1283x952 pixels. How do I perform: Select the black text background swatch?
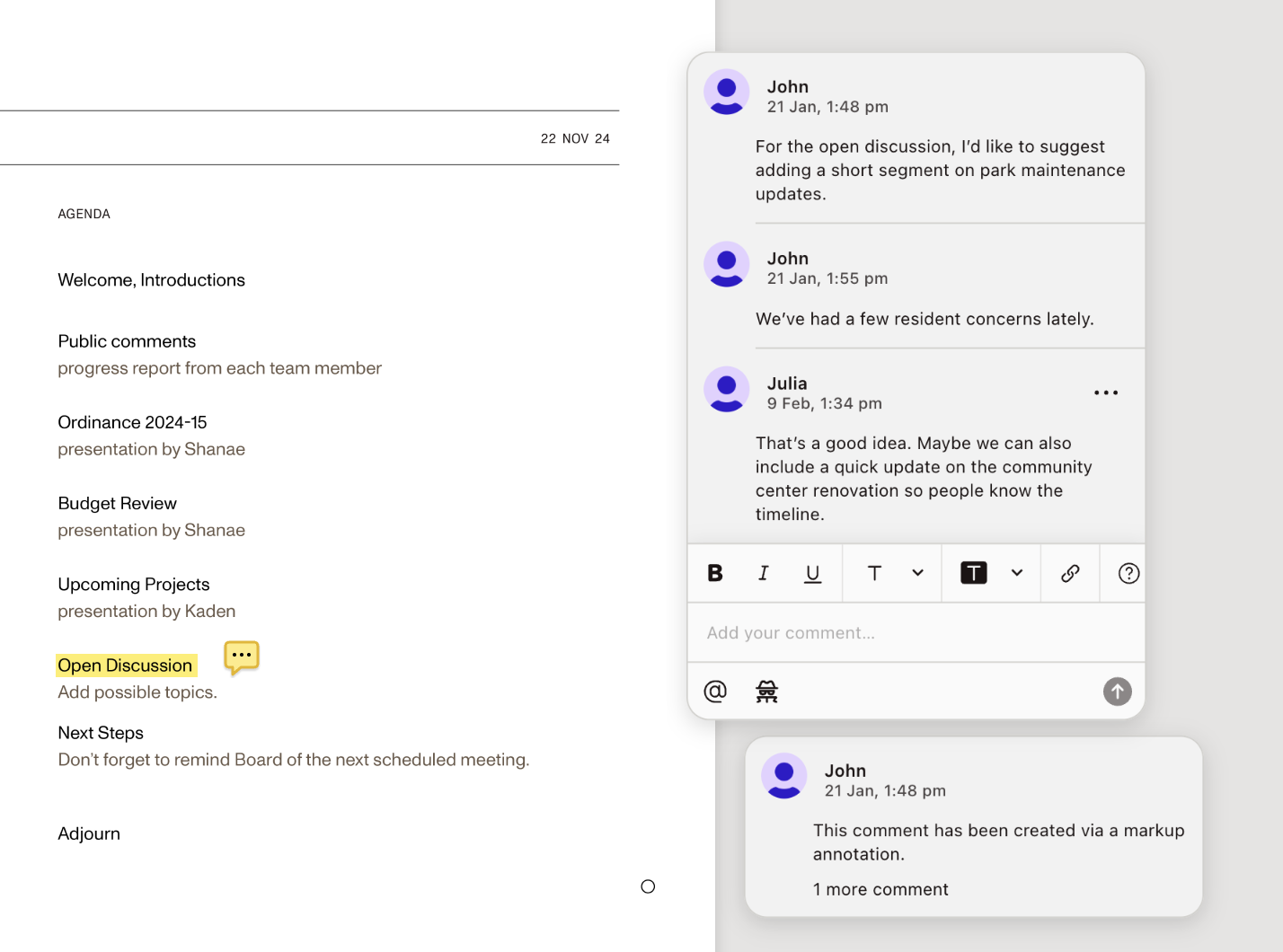[973, 573]
